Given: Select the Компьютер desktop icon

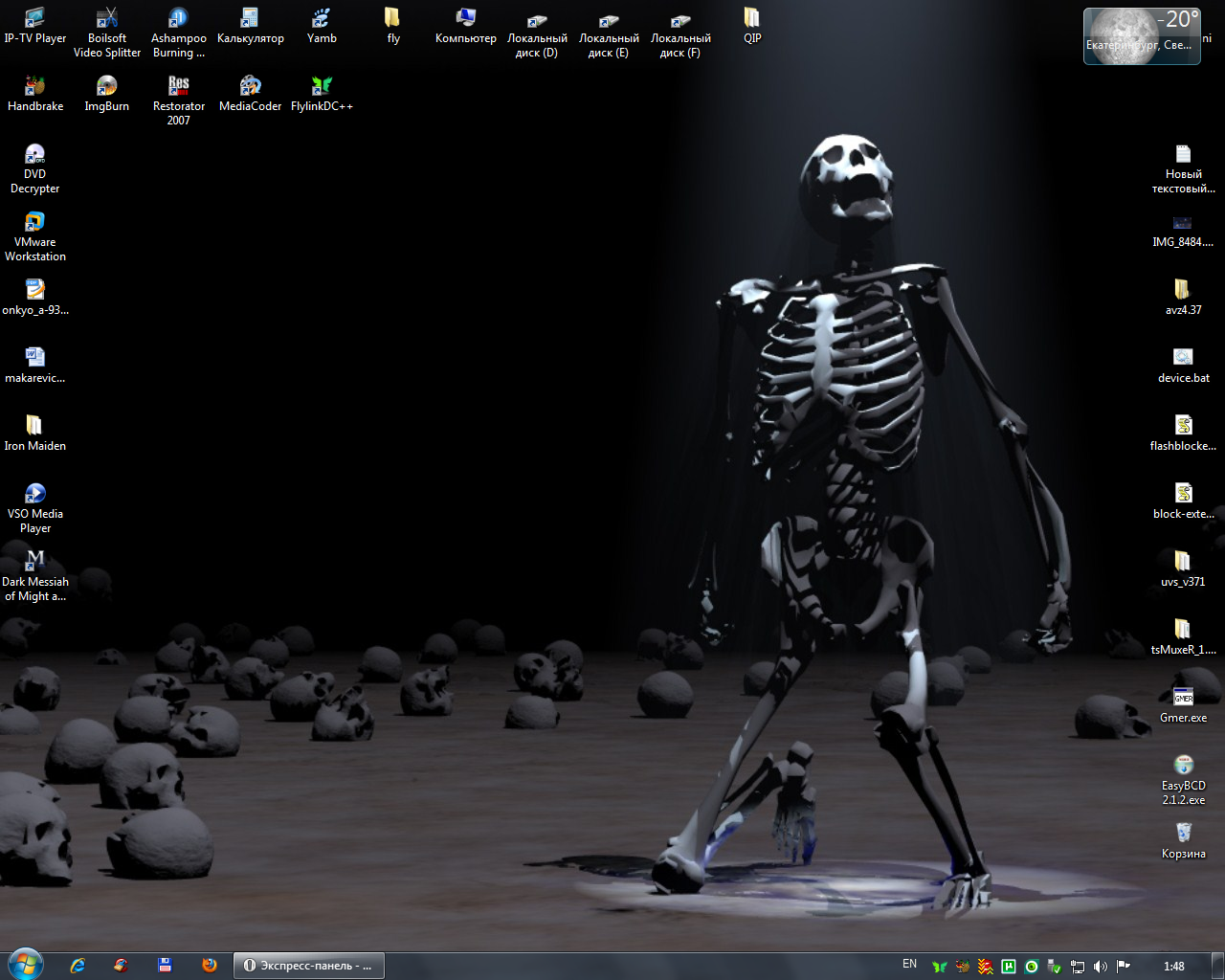Looking at the screenshot, I should coord(466,26).
